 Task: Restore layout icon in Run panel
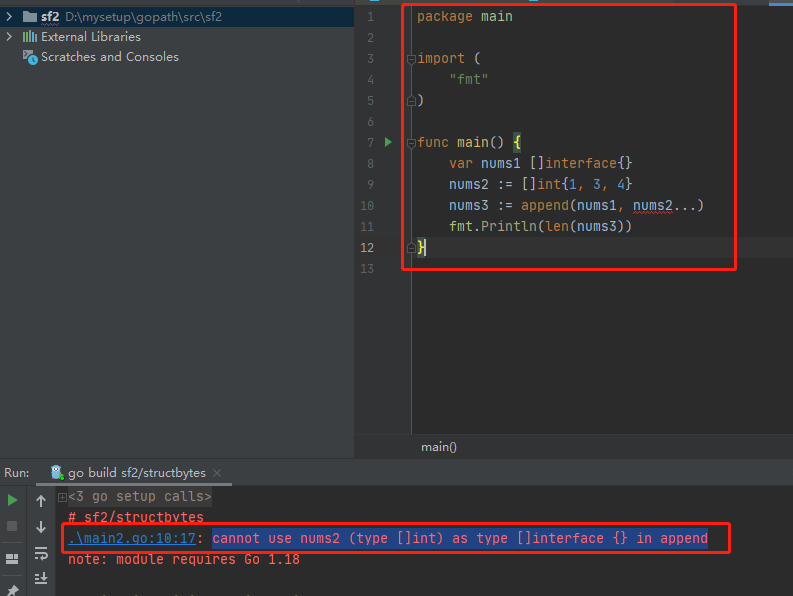tap(12, 559)
